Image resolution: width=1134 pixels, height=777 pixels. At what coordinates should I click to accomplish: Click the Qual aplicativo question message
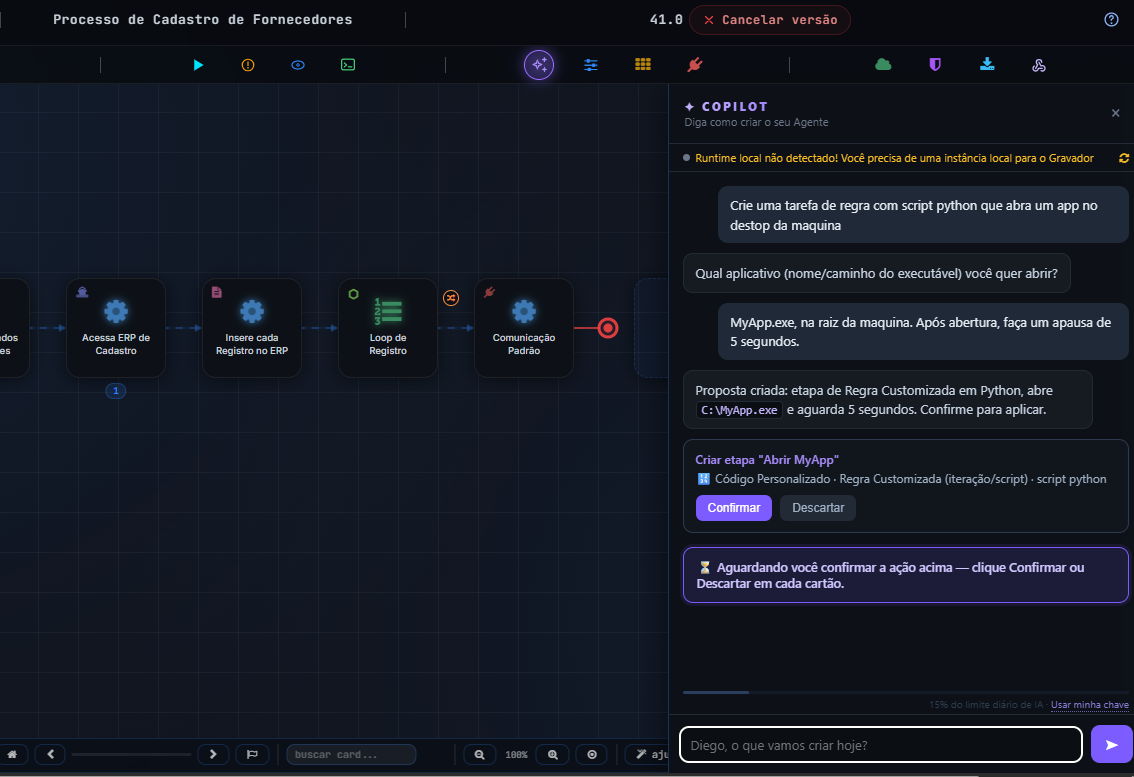tap(877, 273)
